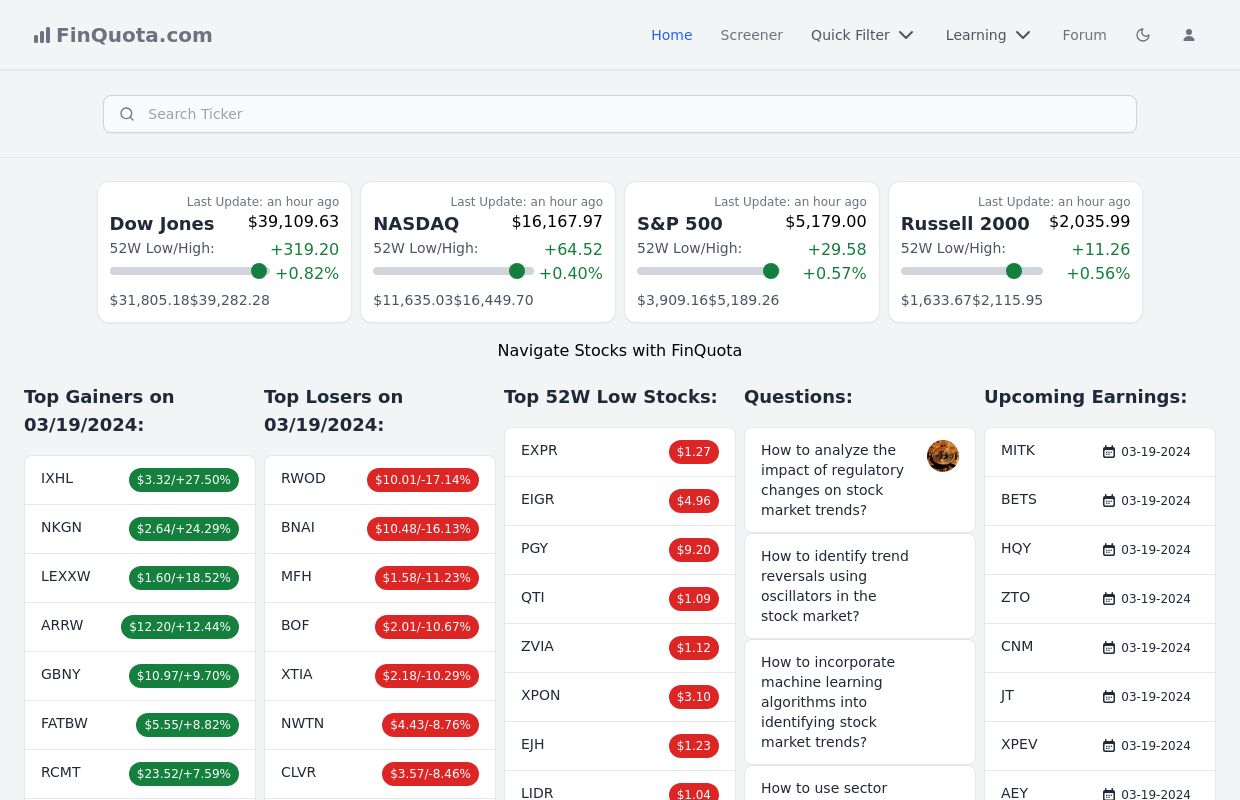
Task: Select GBNY in Top Gainers
Action: point(61,674)
